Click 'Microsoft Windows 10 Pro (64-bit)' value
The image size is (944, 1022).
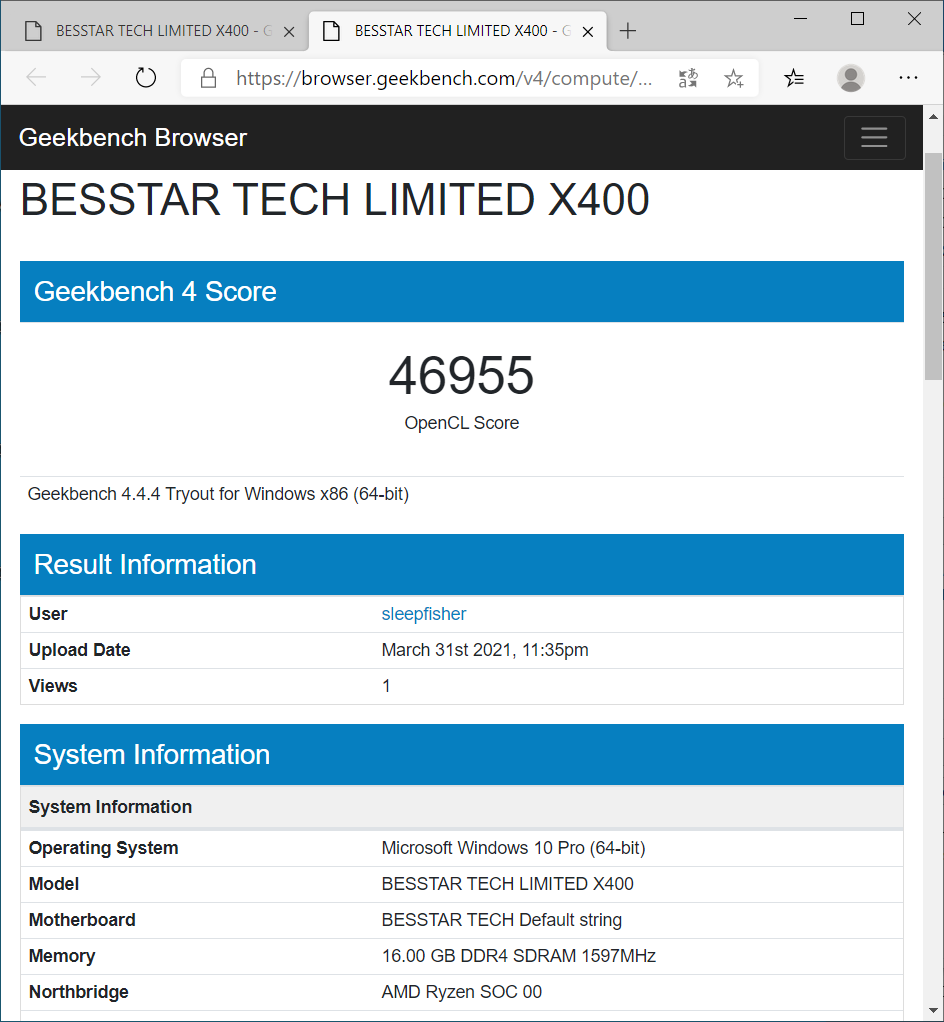pyautogui.click(x=513, y=848)
